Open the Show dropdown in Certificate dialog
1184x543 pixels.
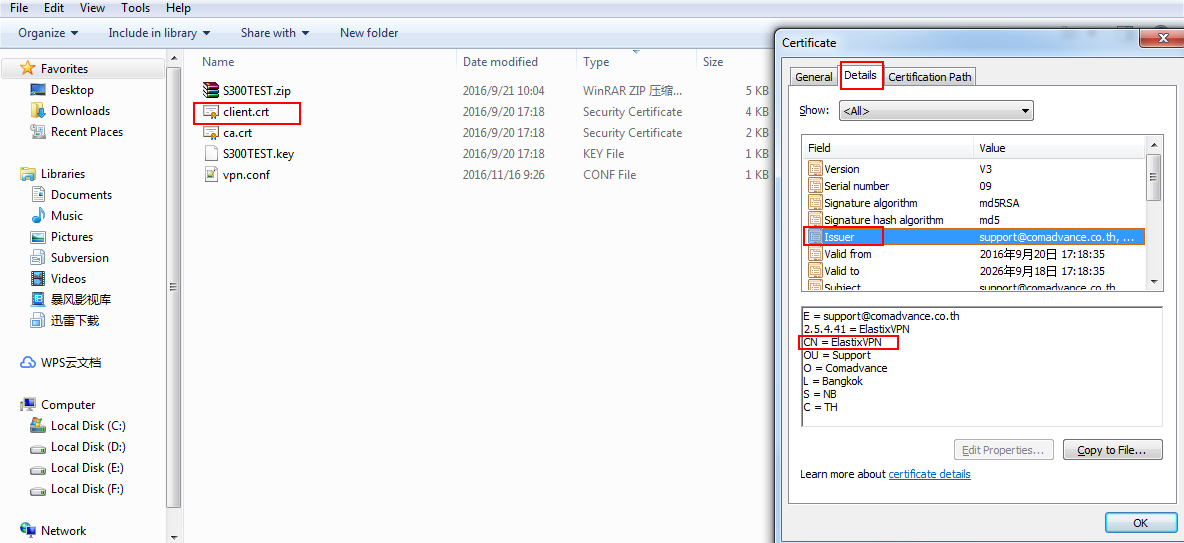(935, 111)
